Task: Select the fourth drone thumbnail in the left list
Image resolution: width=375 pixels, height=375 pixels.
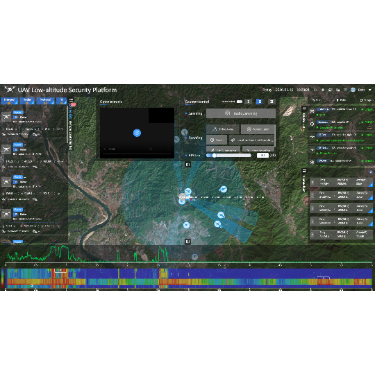Action: tap(6, 214)
